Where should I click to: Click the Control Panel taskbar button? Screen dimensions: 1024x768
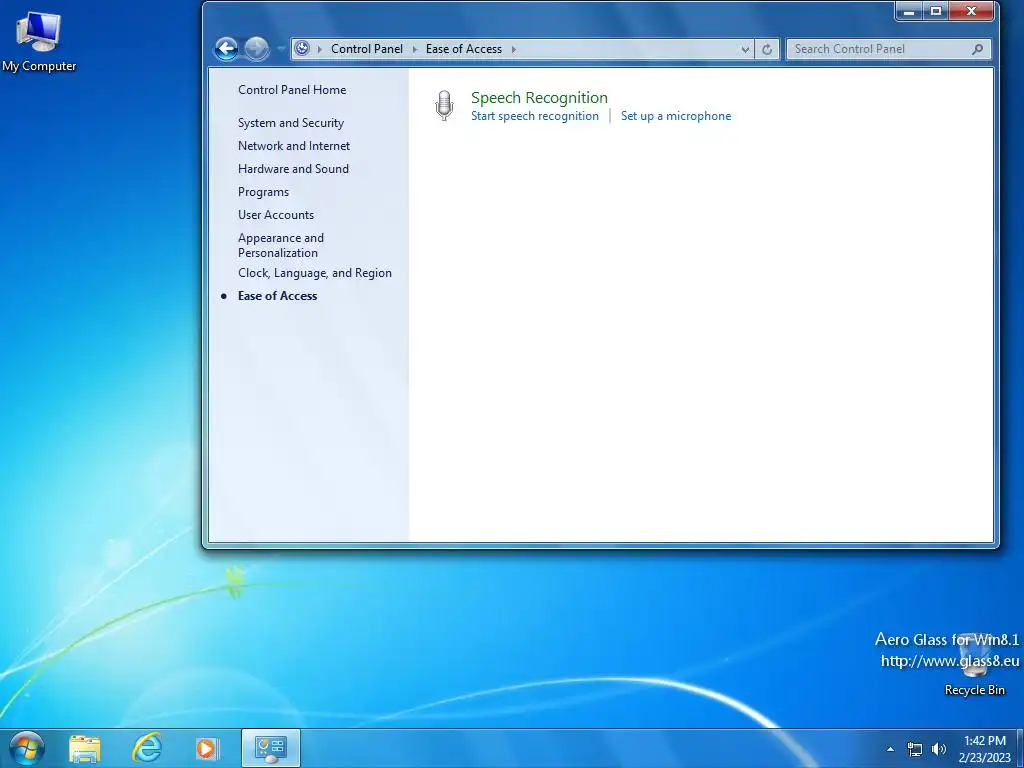point(270,748)
